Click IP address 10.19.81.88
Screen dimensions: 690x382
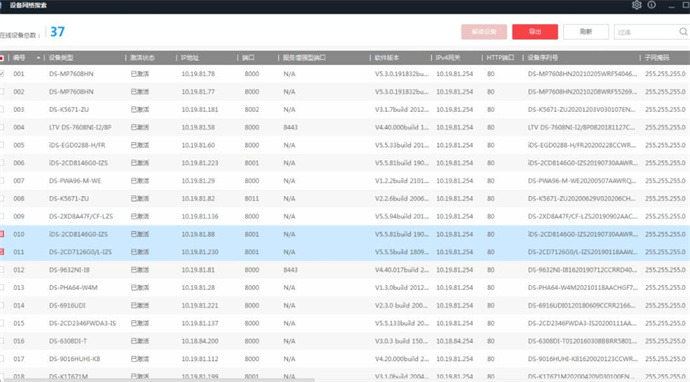tap(198, 234)
